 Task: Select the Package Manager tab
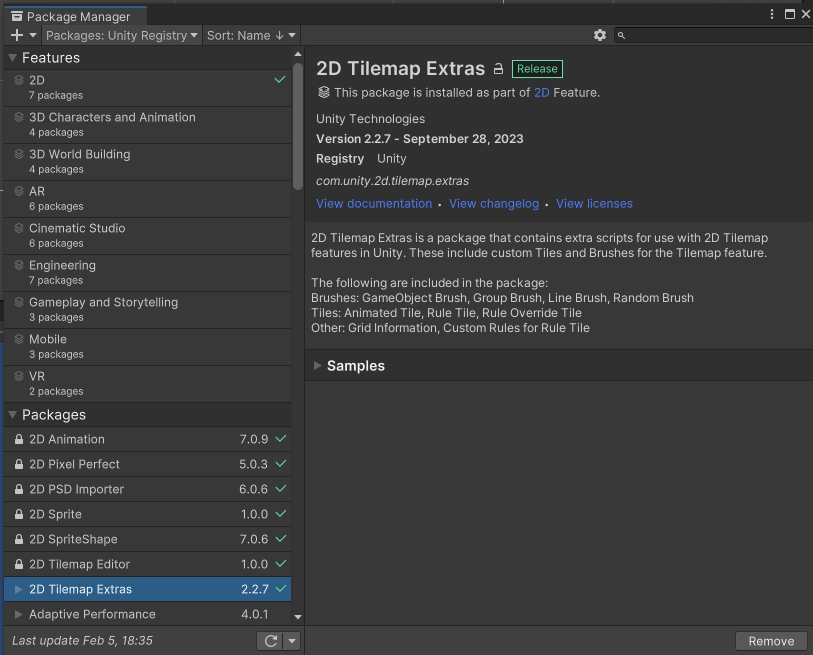point(76,17)
